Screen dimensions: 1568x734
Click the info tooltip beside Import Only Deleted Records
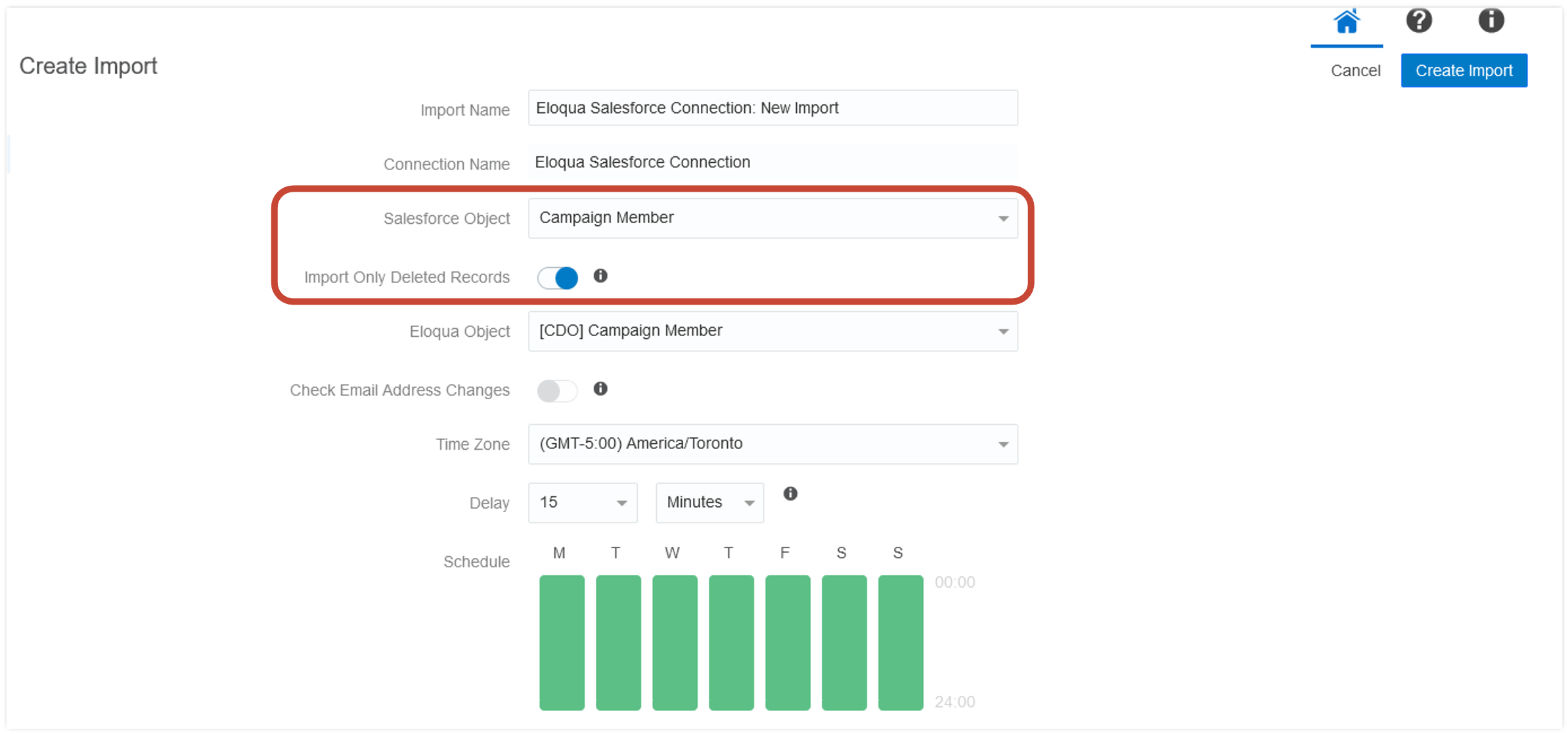coord(600,277)
